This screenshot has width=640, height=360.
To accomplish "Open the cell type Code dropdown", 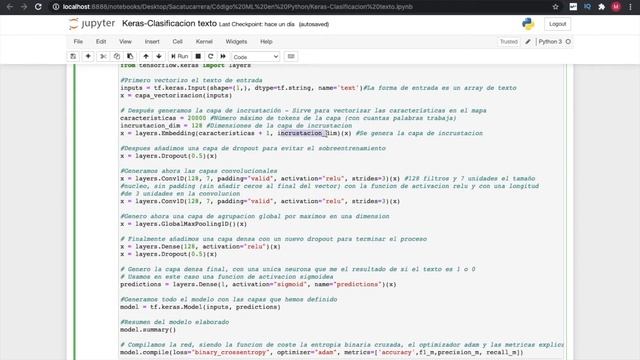I will click(256, 57).
